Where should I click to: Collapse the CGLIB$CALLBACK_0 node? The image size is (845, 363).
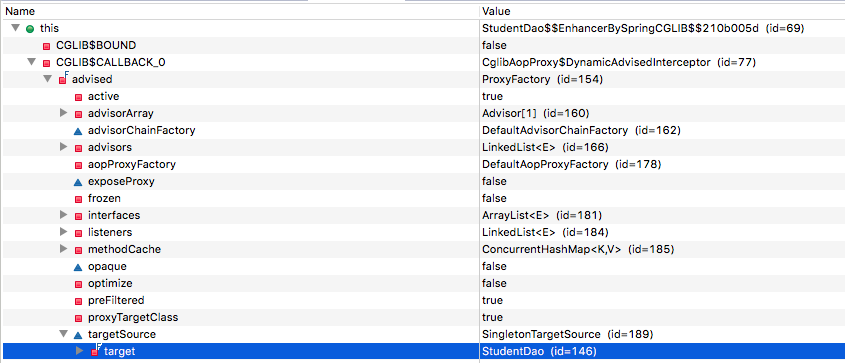point(31,62)
